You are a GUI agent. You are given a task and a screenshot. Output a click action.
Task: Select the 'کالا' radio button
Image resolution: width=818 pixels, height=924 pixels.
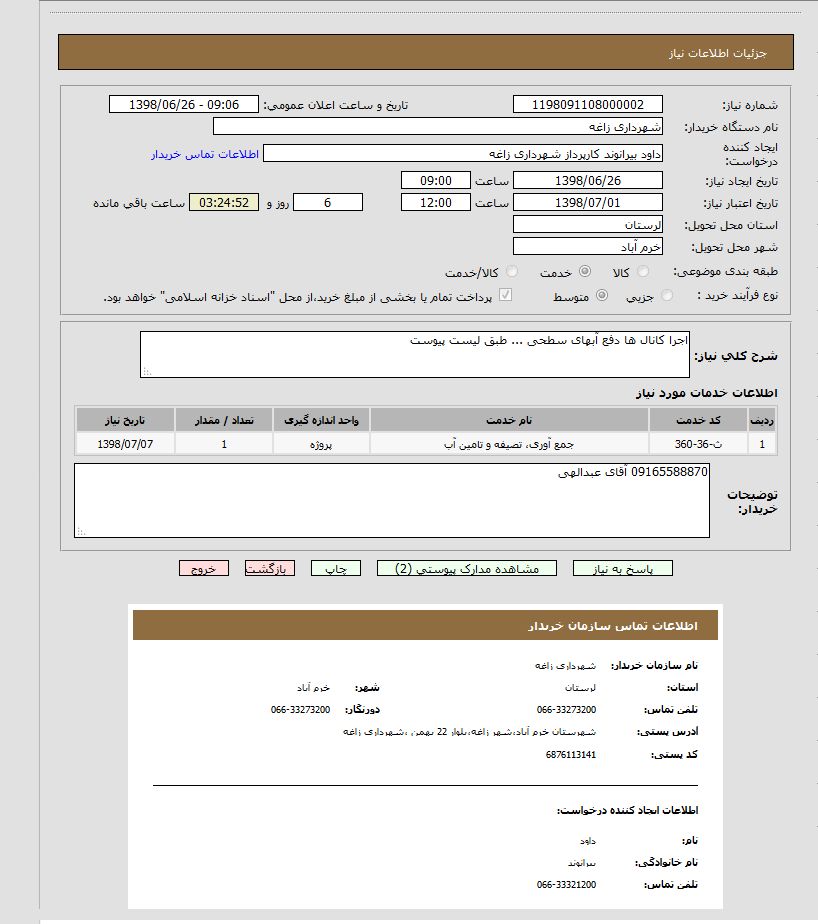click(x=643, y=272)
